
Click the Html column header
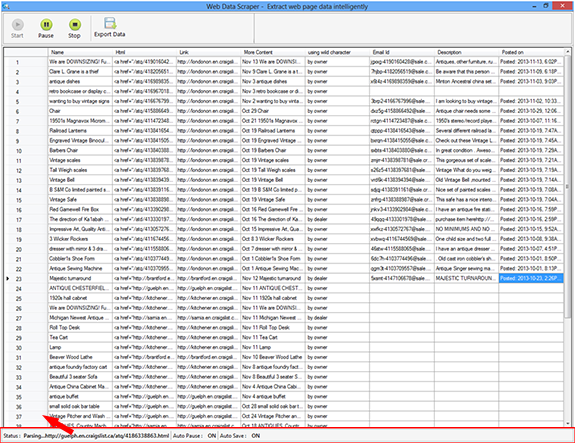[144, 52]
